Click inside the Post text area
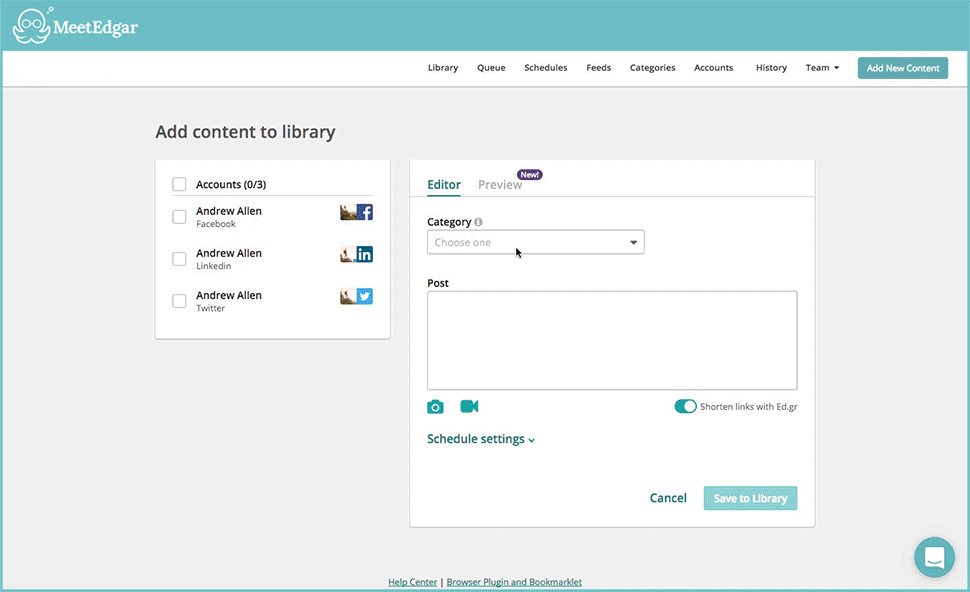 pos(611,338)
